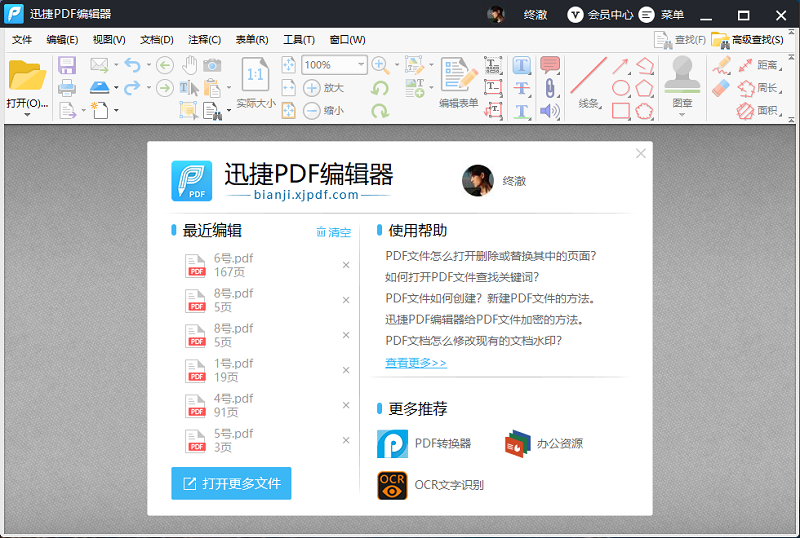Screen dimensions: 800x538
Task: Select the Snapshot camera tool
Action: [x=212, y=65]
